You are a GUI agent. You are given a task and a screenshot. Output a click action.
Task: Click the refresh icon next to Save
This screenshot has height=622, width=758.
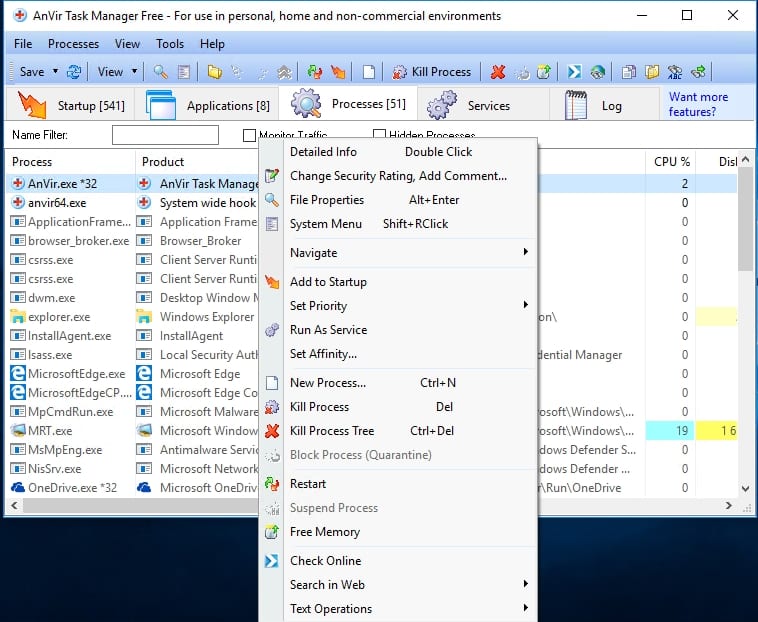tap(74, 72)
